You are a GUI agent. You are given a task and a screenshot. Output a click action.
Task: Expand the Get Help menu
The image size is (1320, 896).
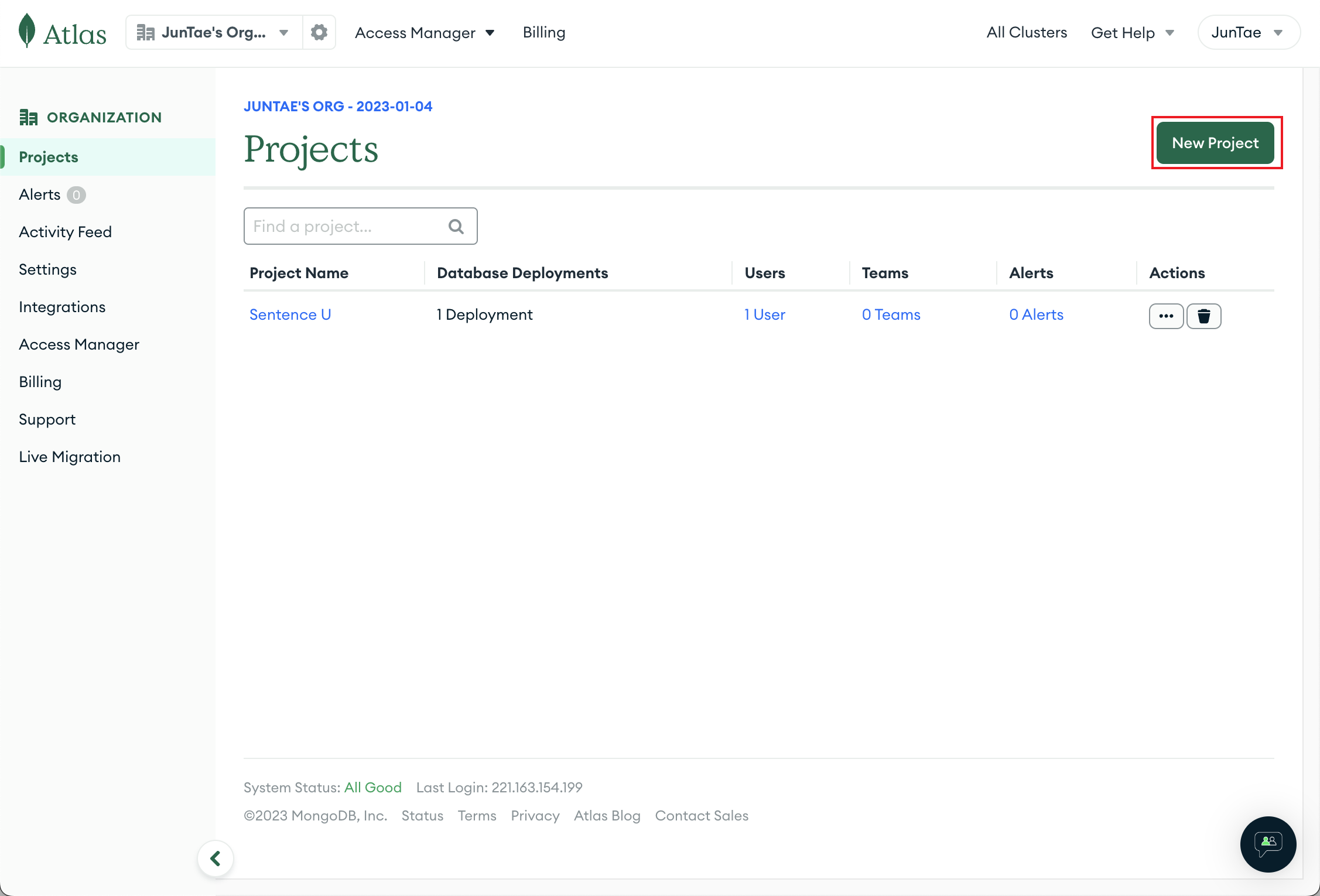click(x=1132, y=33)
